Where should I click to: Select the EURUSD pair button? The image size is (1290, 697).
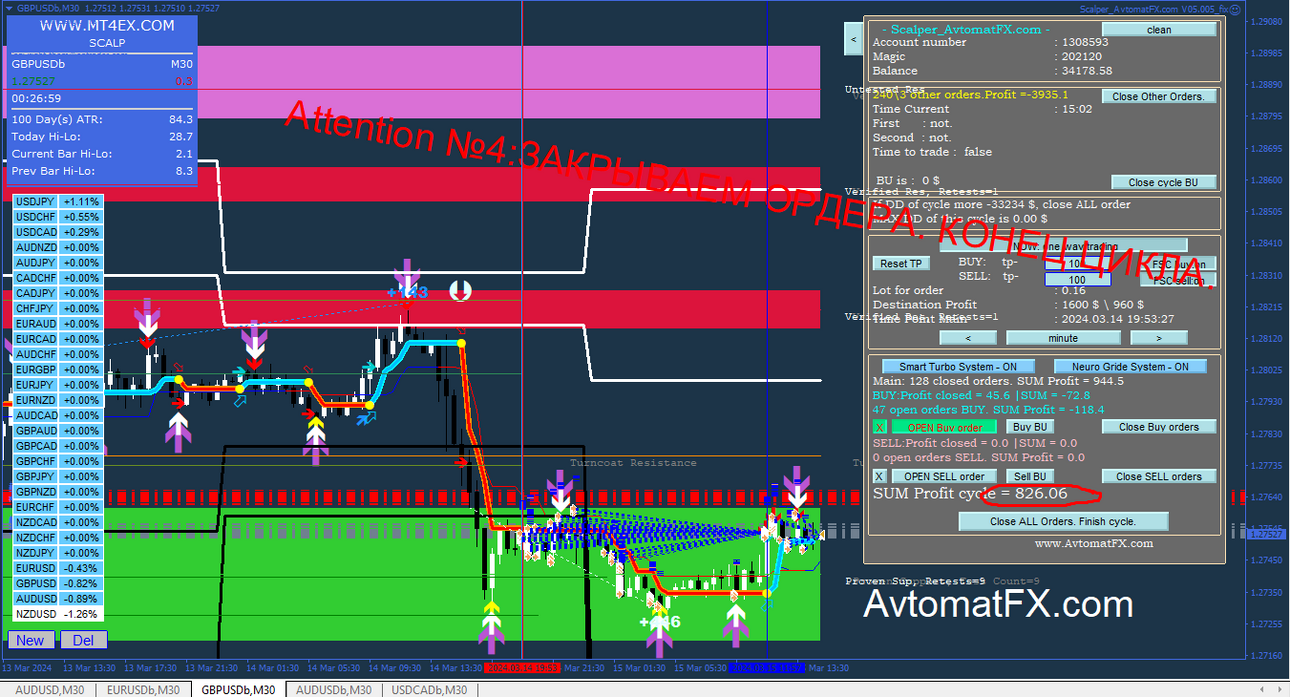click(x=36, y=568)
